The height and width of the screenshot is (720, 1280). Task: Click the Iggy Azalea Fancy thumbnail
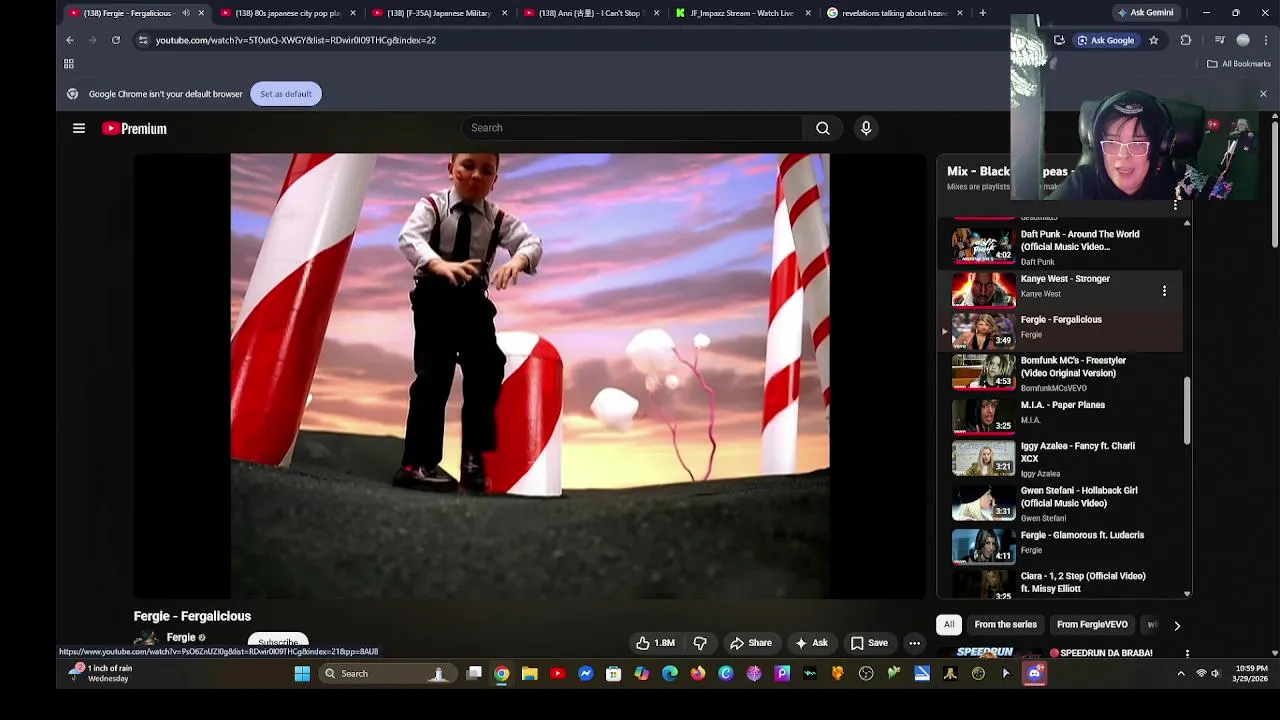(983, 459)
